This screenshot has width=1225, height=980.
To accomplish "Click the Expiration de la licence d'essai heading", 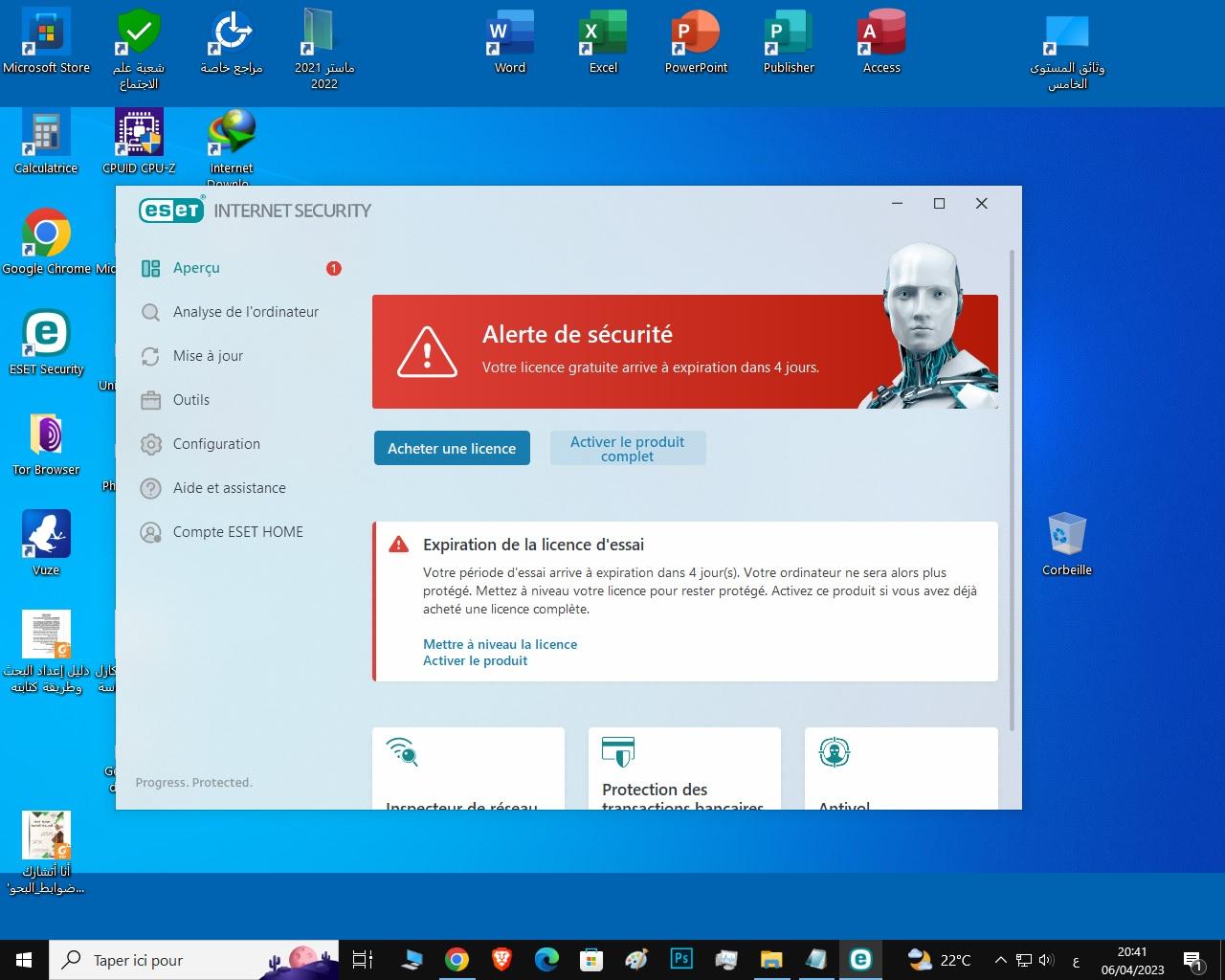I will click(533, 545).
